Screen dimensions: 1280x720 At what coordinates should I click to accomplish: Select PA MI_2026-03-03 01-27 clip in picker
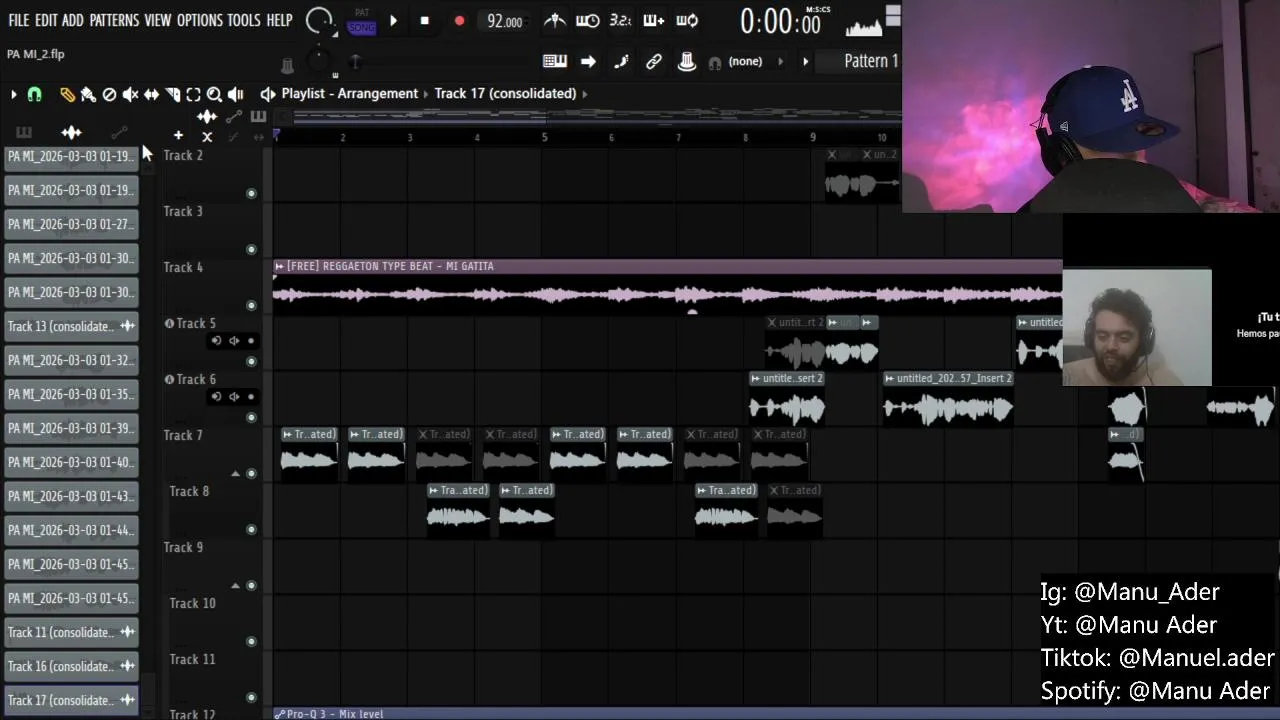pyautogui.click(x=71, y=224)
